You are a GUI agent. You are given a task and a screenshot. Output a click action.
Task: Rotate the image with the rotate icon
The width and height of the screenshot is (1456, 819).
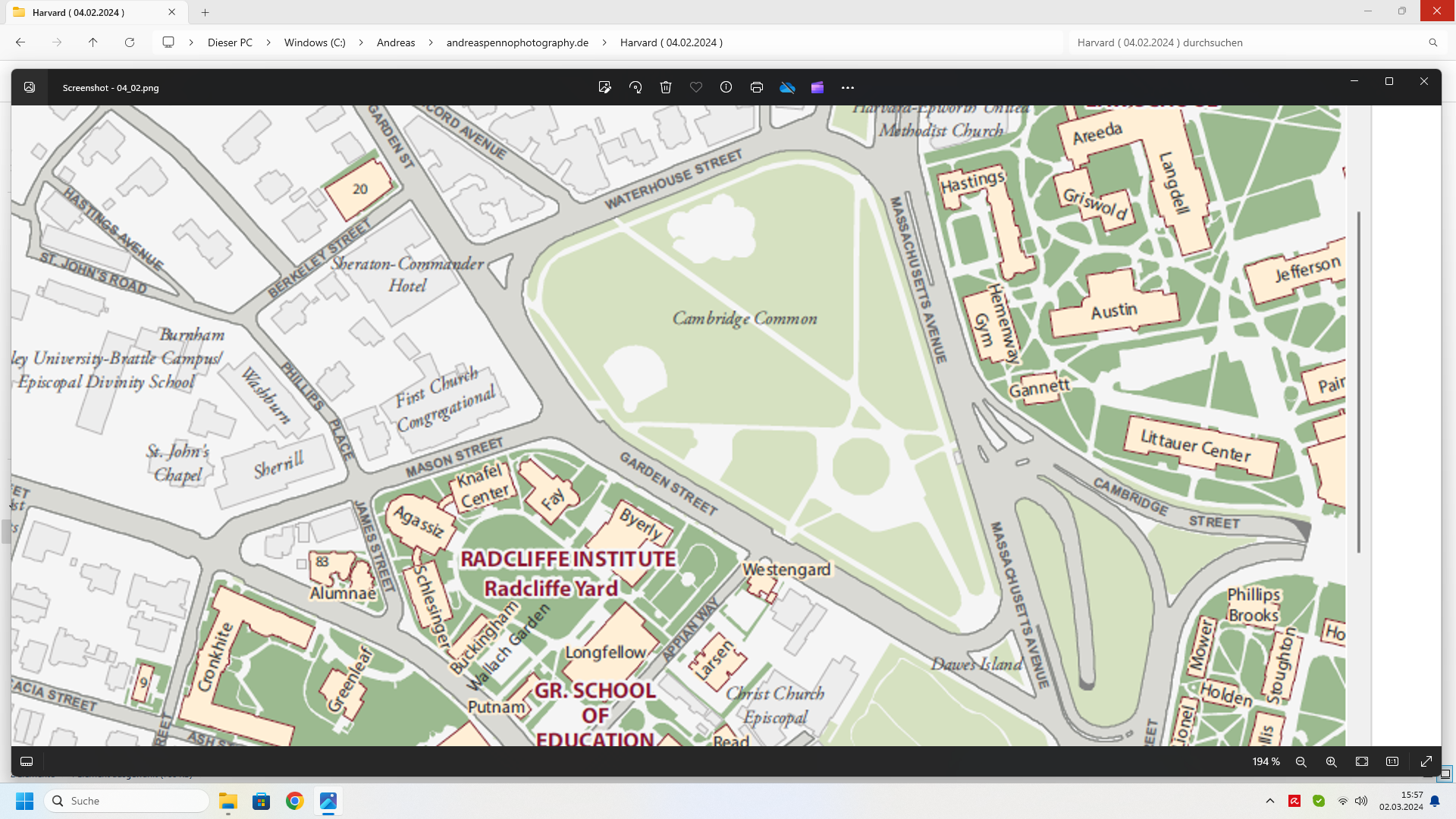(x=635, y=87)
